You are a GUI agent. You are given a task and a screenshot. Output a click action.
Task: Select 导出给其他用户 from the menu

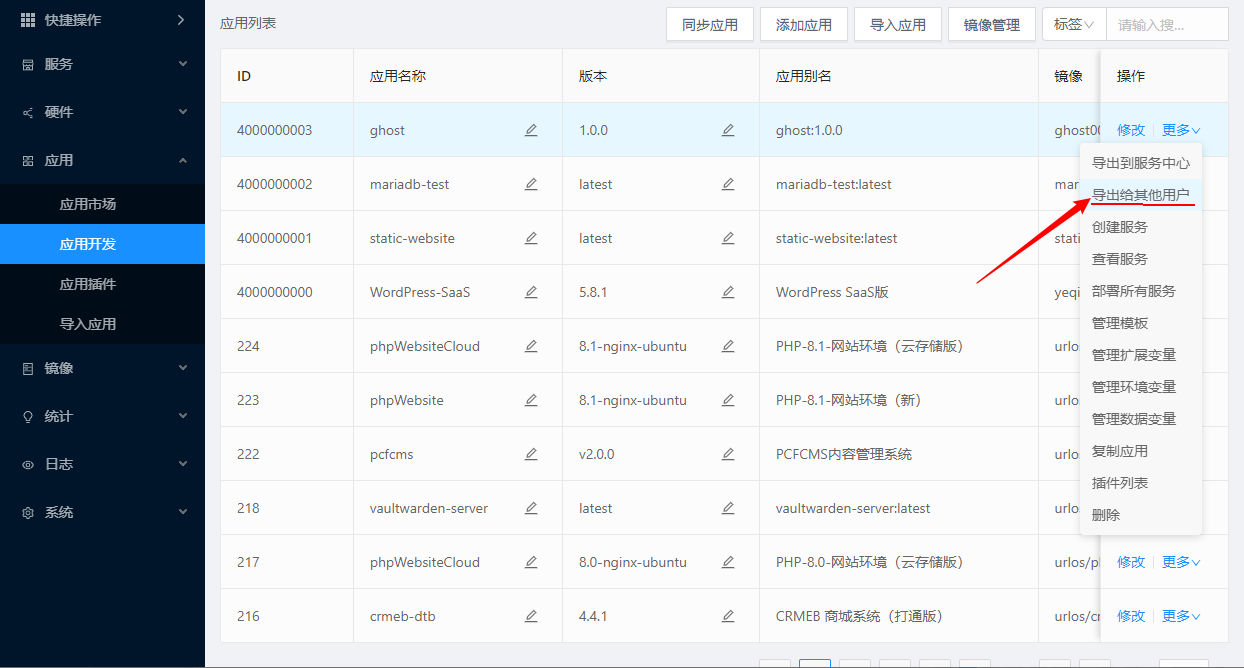coord(1140,195)
